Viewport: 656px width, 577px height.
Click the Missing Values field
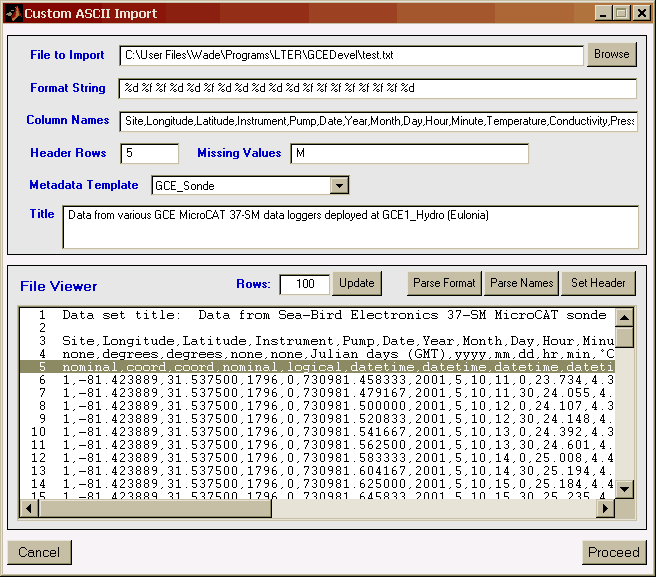pos(409,153)
